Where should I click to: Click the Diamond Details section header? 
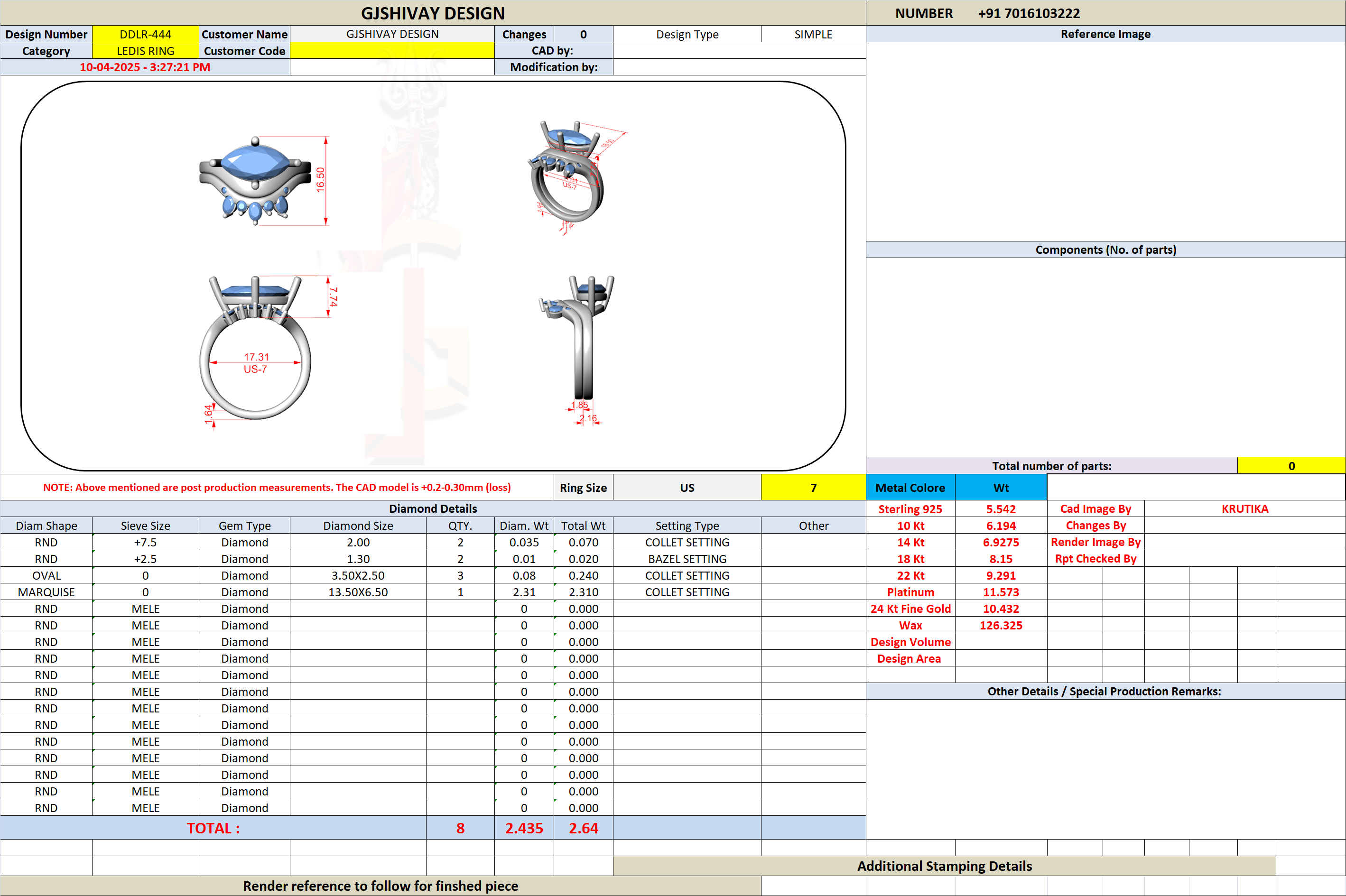pyautogui.click(x=433, y=508)
